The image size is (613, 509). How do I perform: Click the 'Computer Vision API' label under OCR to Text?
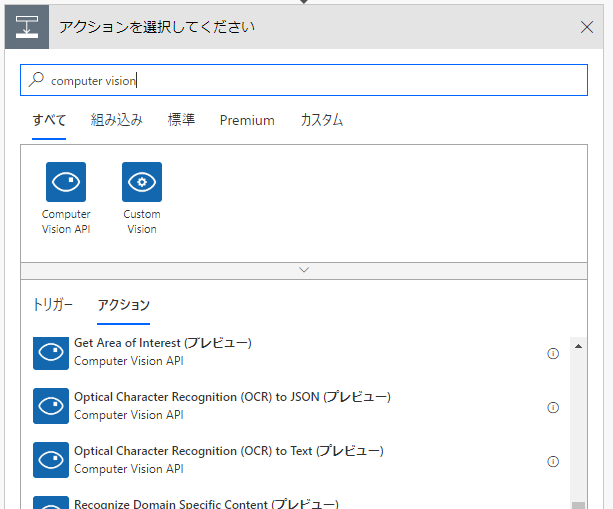tap(129, 469)
